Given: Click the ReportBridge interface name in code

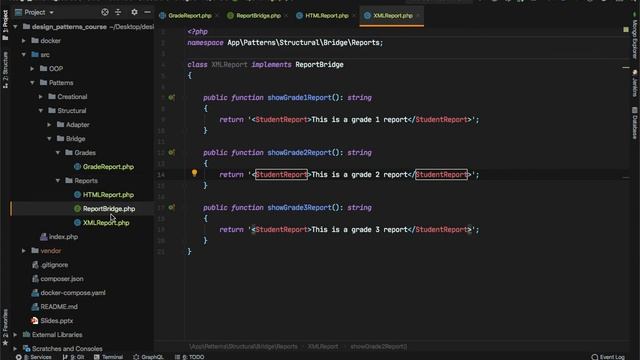Looking at the screenshot, I should pyautogui.click(x=319, y=64).
